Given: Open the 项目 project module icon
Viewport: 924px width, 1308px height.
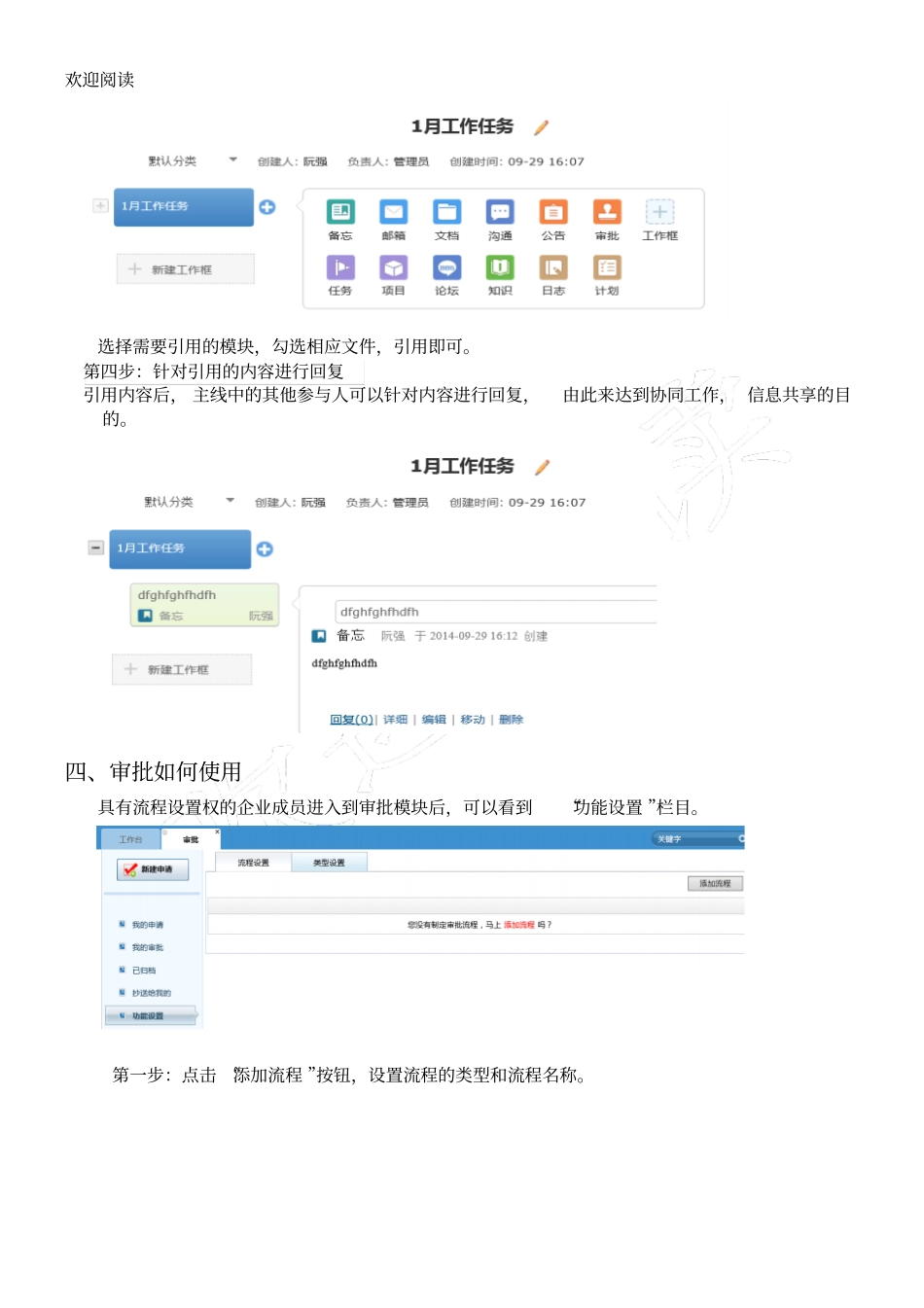Looking at the screenshot, I should tap(393, 266).
